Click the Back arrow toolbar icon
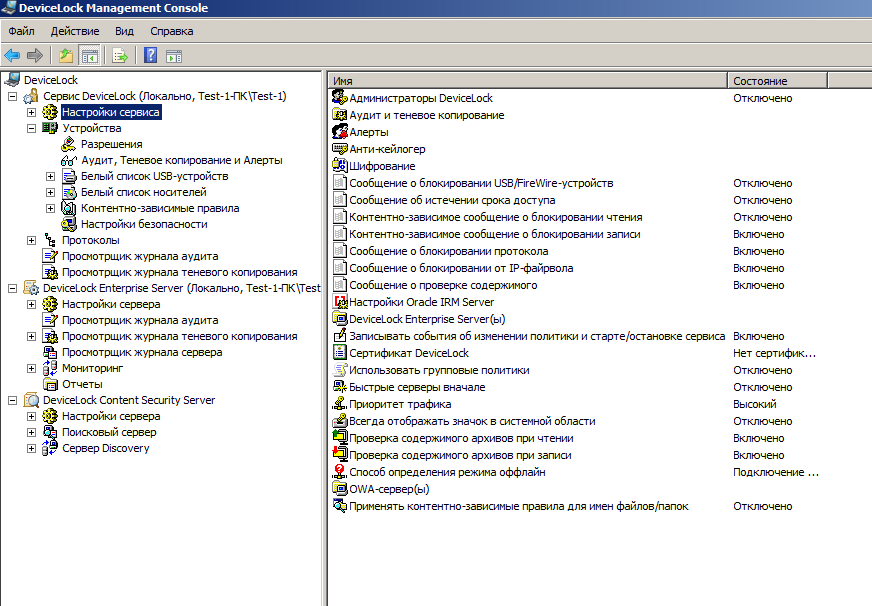 tap(12, 55)
